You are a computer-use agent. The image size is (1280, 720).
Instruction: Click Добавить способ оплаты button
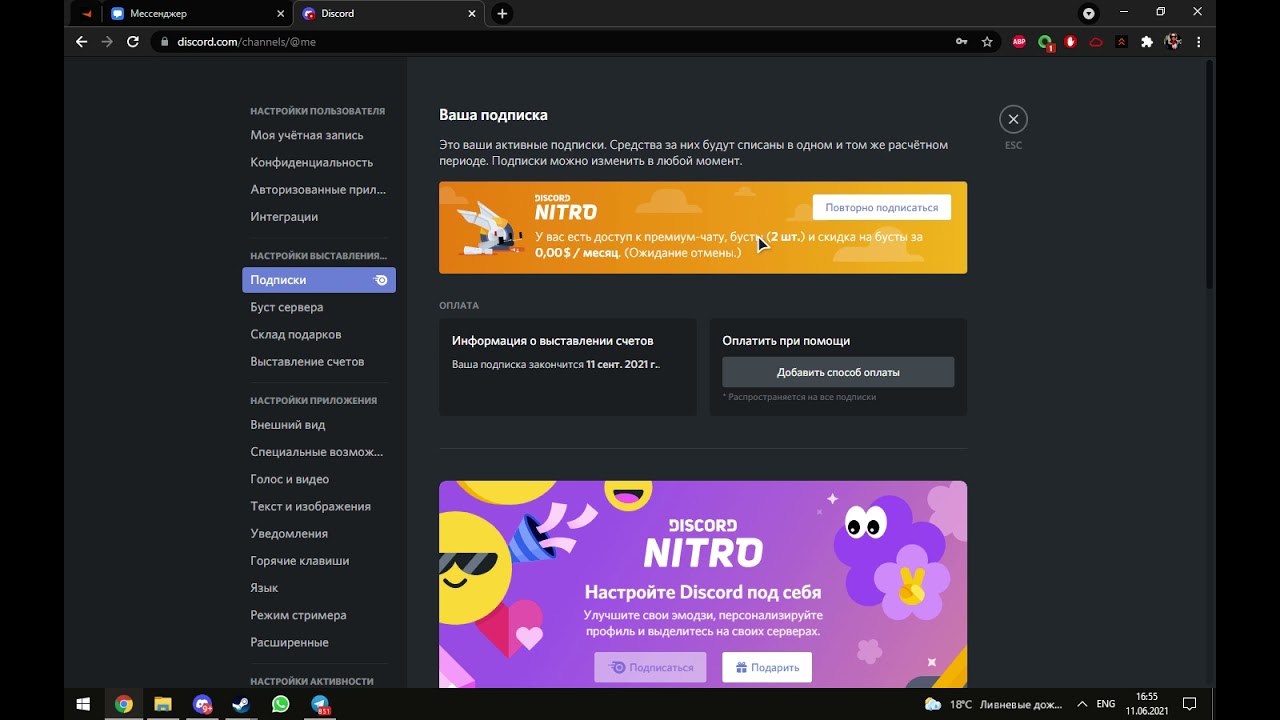pos(838,372)
